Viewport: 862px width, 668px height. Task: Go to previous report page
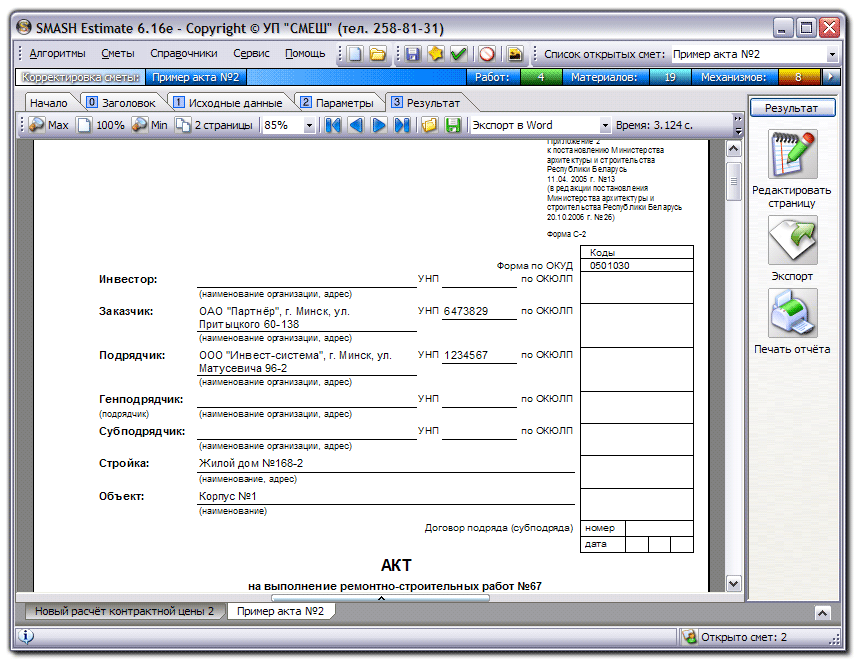coord(356,125)
